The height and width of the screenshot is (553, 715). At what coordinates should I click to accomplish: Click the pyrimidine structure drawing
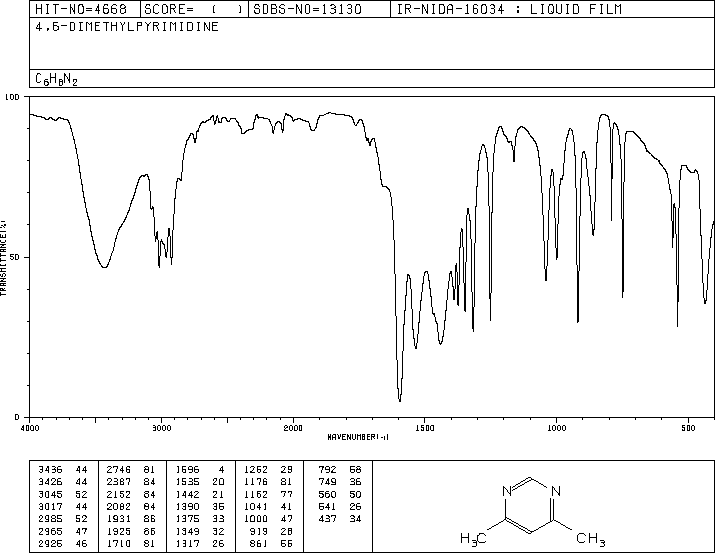[532, 511]
